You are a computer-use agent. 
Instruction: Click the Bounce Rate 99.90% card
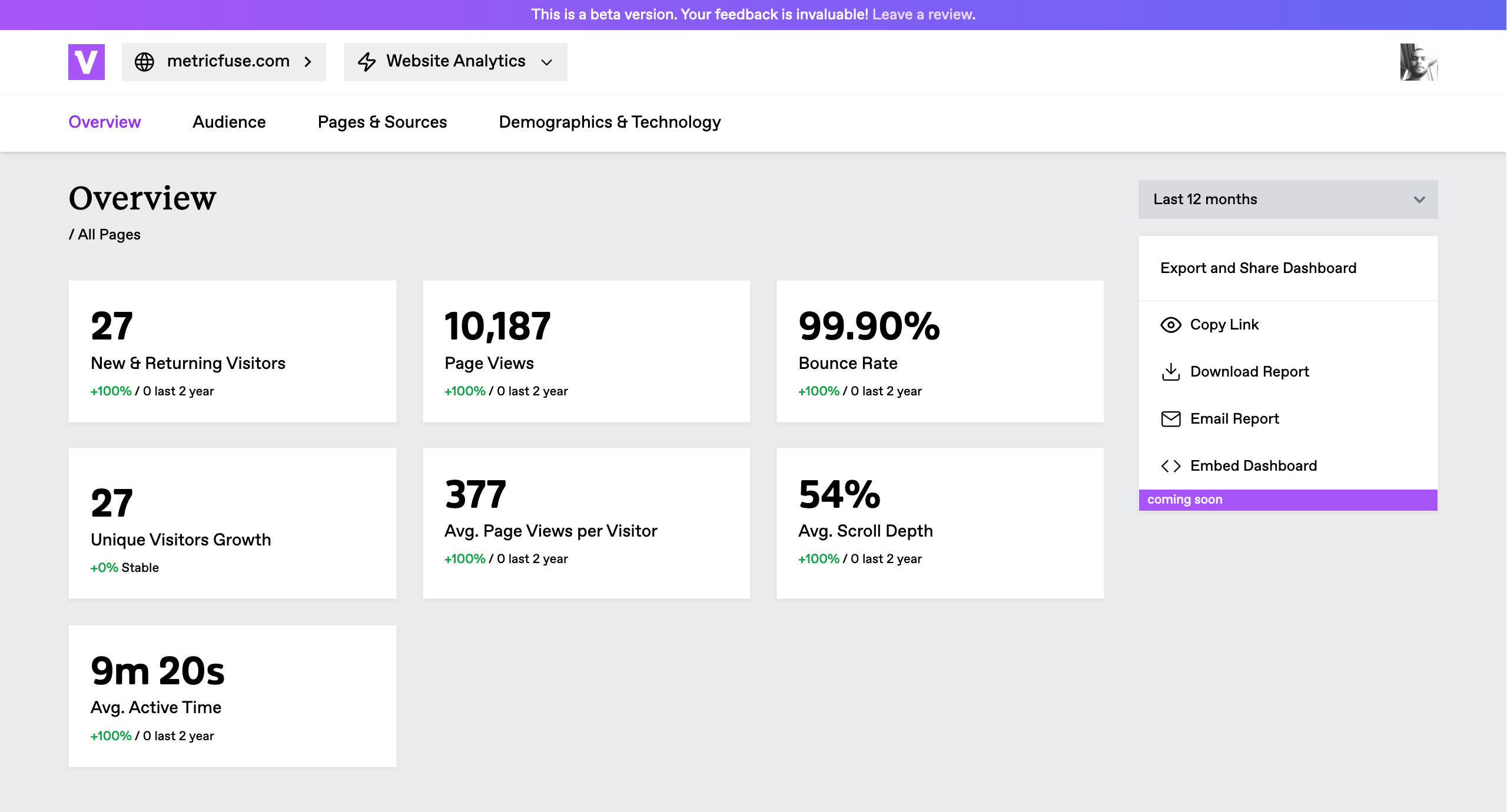(x=940, y=351)
